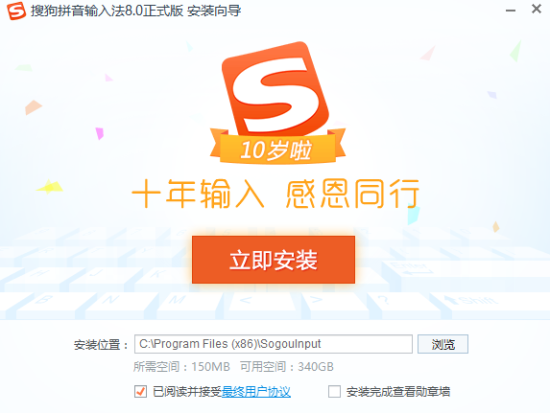The width and height of the screenshot is (550, 413).
Task: Click the 10岁啦 anniversary ribbon banner
Action: (277, 147)
